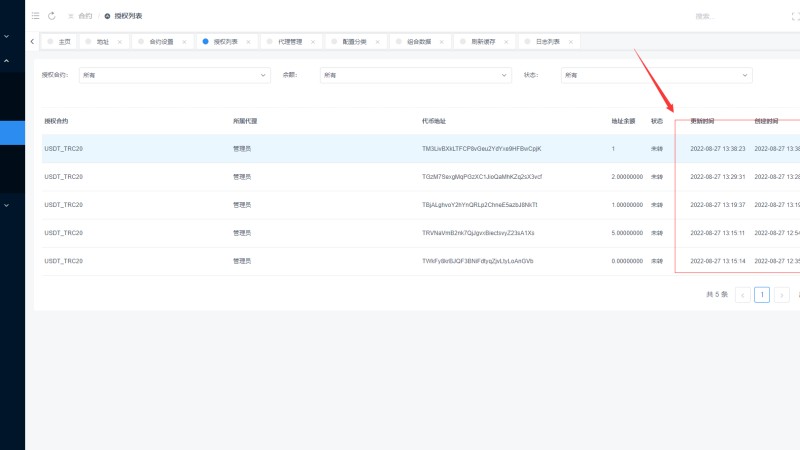Screen dimensions: 800x450
Task: Click the 合约 breadcrumb link
Action: pos(85,16)
